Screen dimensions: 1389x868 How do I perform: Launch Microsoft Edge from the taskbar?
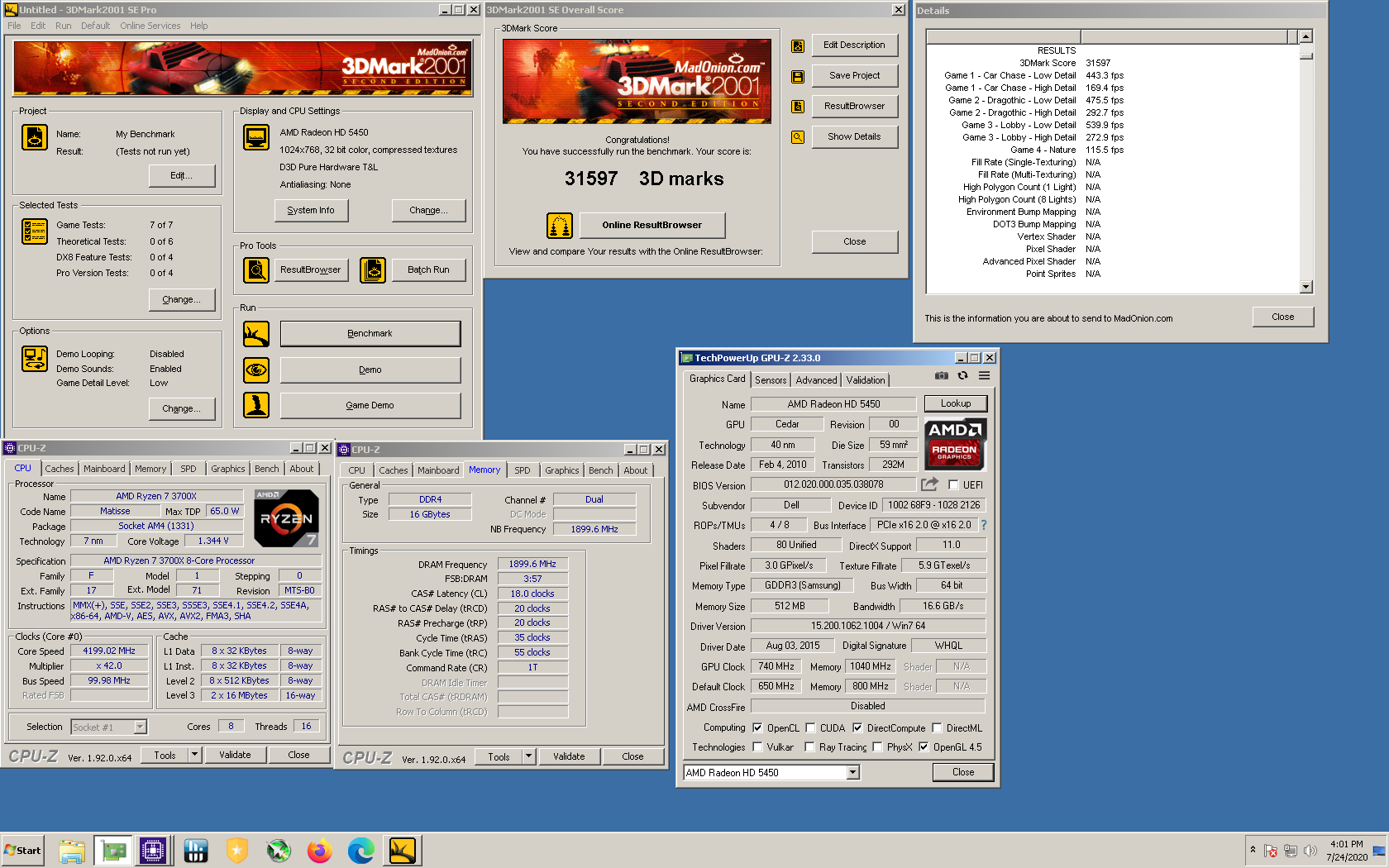pyautogui.click(x=360, y=851)
